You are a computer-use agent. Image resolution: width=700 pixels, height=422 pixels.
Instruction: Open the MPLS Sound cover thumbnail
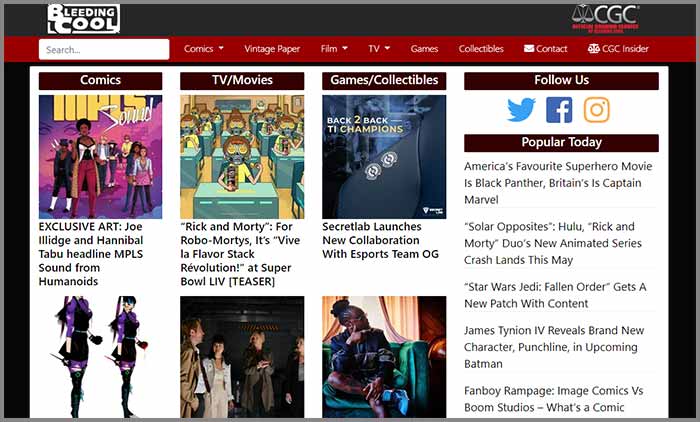(x=100, y=157)
